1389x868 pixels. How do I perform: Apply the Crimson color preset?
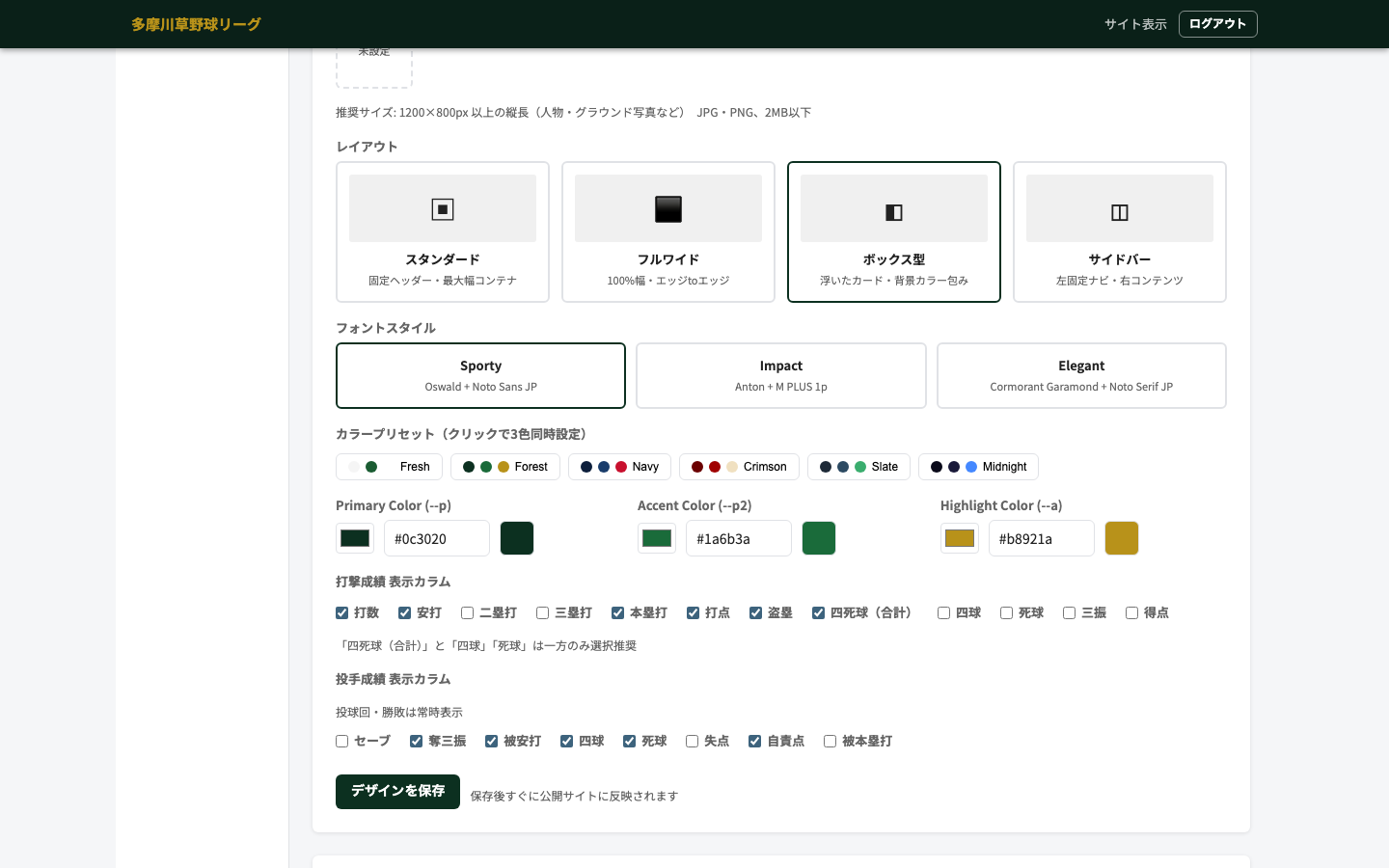pyautogui.click(x=739, y=467)
